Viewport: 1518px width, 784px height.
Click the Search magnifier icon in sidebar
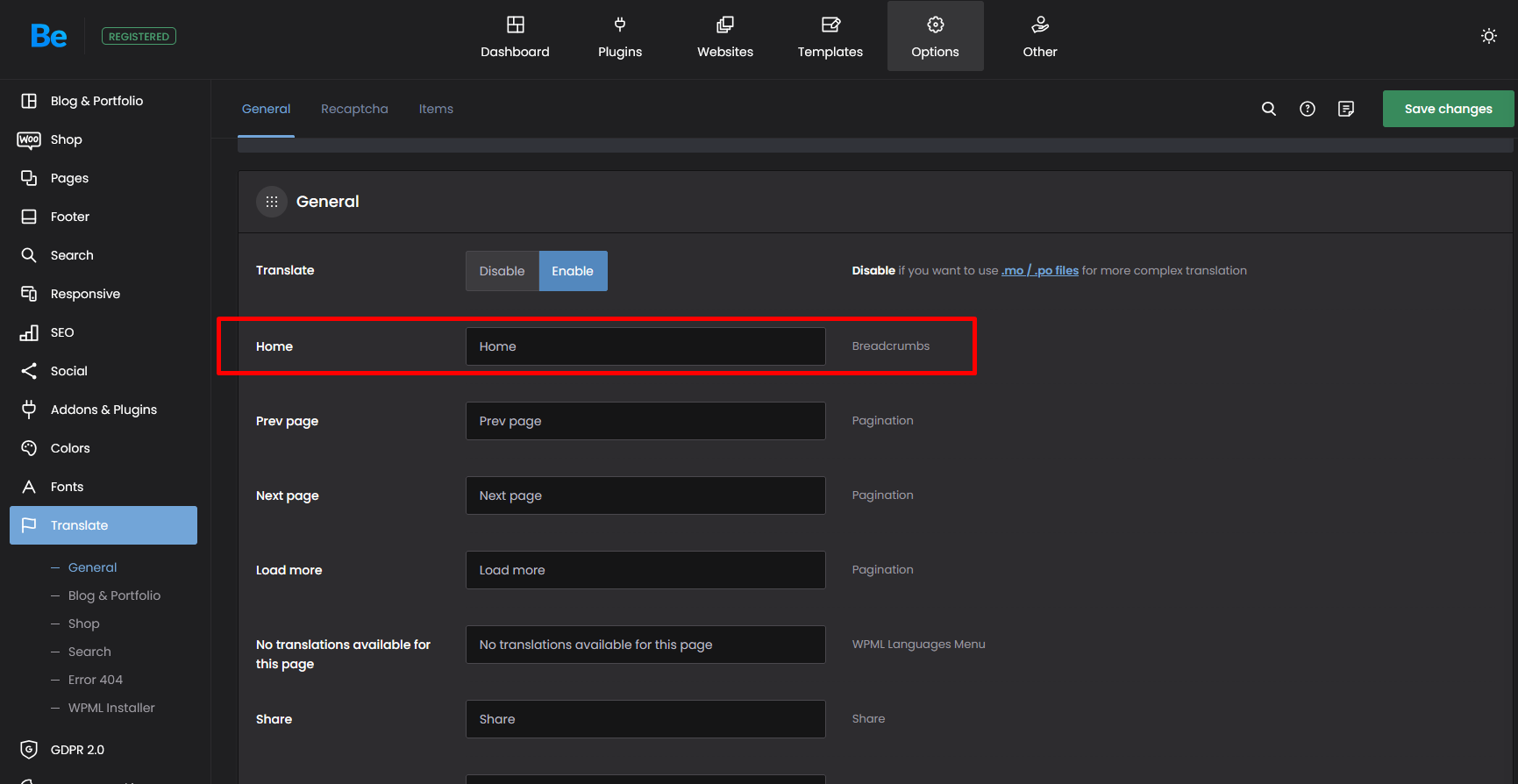[x=29, y=255]
